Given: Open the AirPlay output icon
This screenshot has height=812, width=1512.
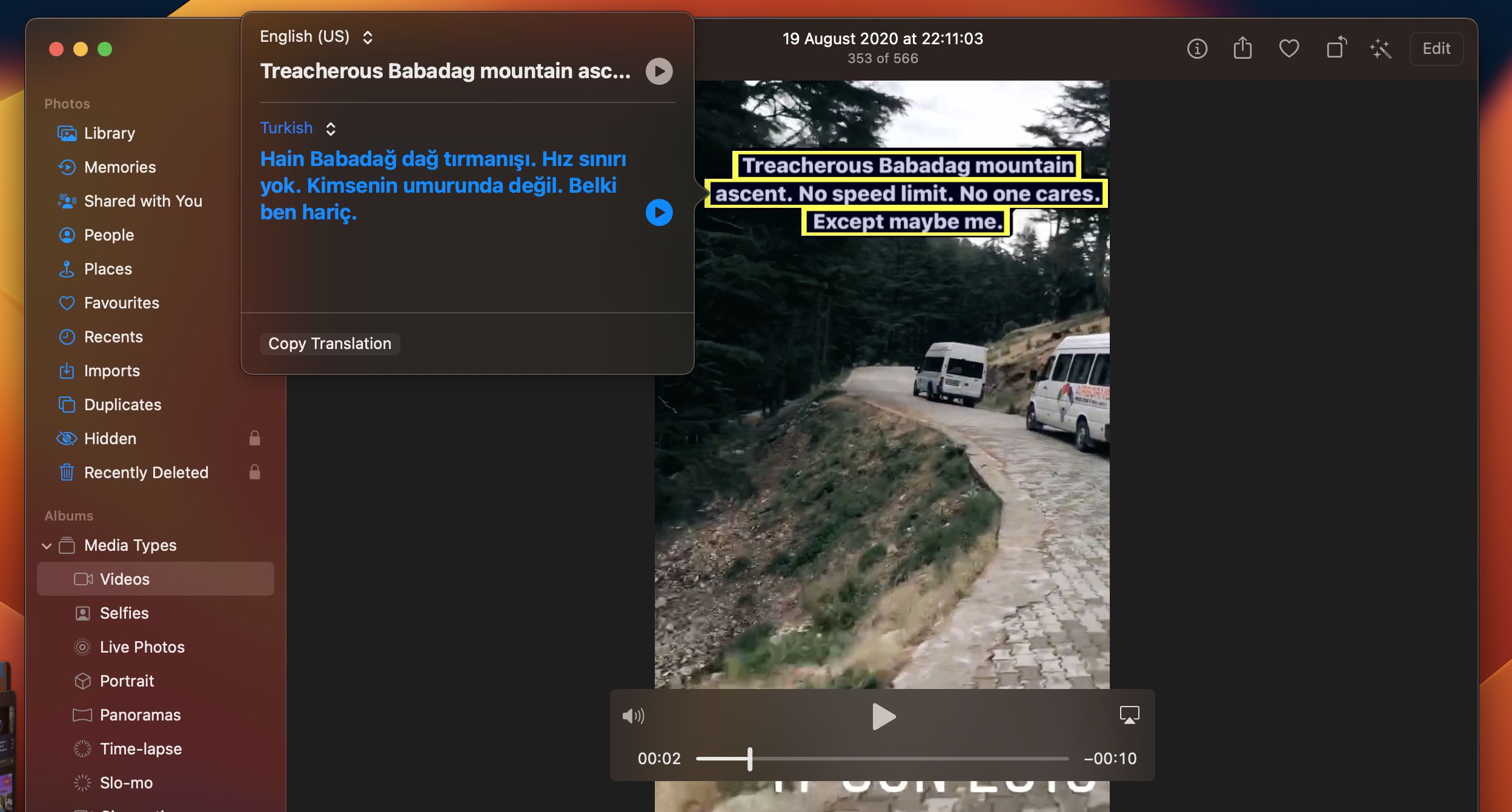Looking at the screenshot, I should coord(1129,715).
